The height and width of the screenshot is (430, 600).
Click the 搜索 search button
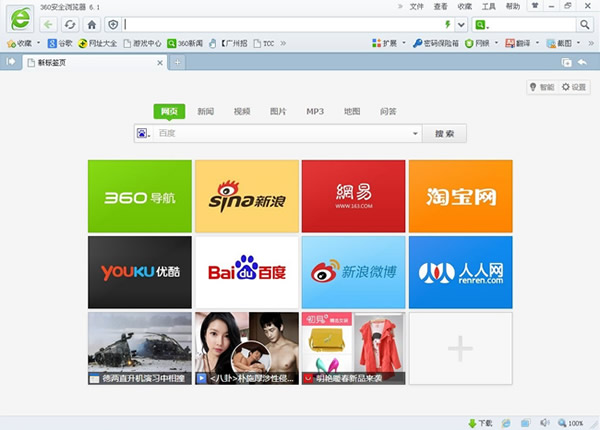[444, 133]
